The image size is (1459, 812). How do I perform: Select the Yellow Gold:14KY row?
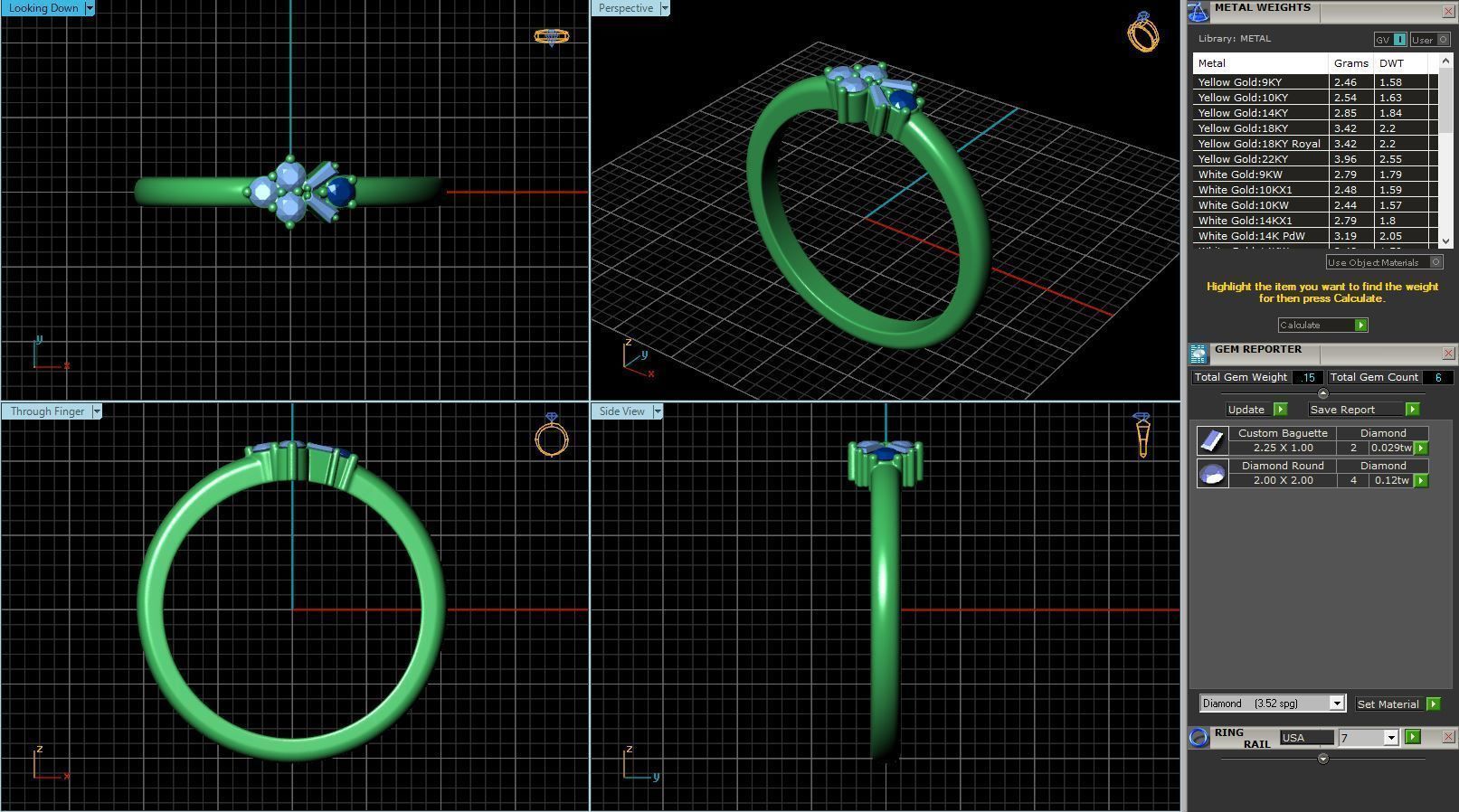tap(1314, 113)
